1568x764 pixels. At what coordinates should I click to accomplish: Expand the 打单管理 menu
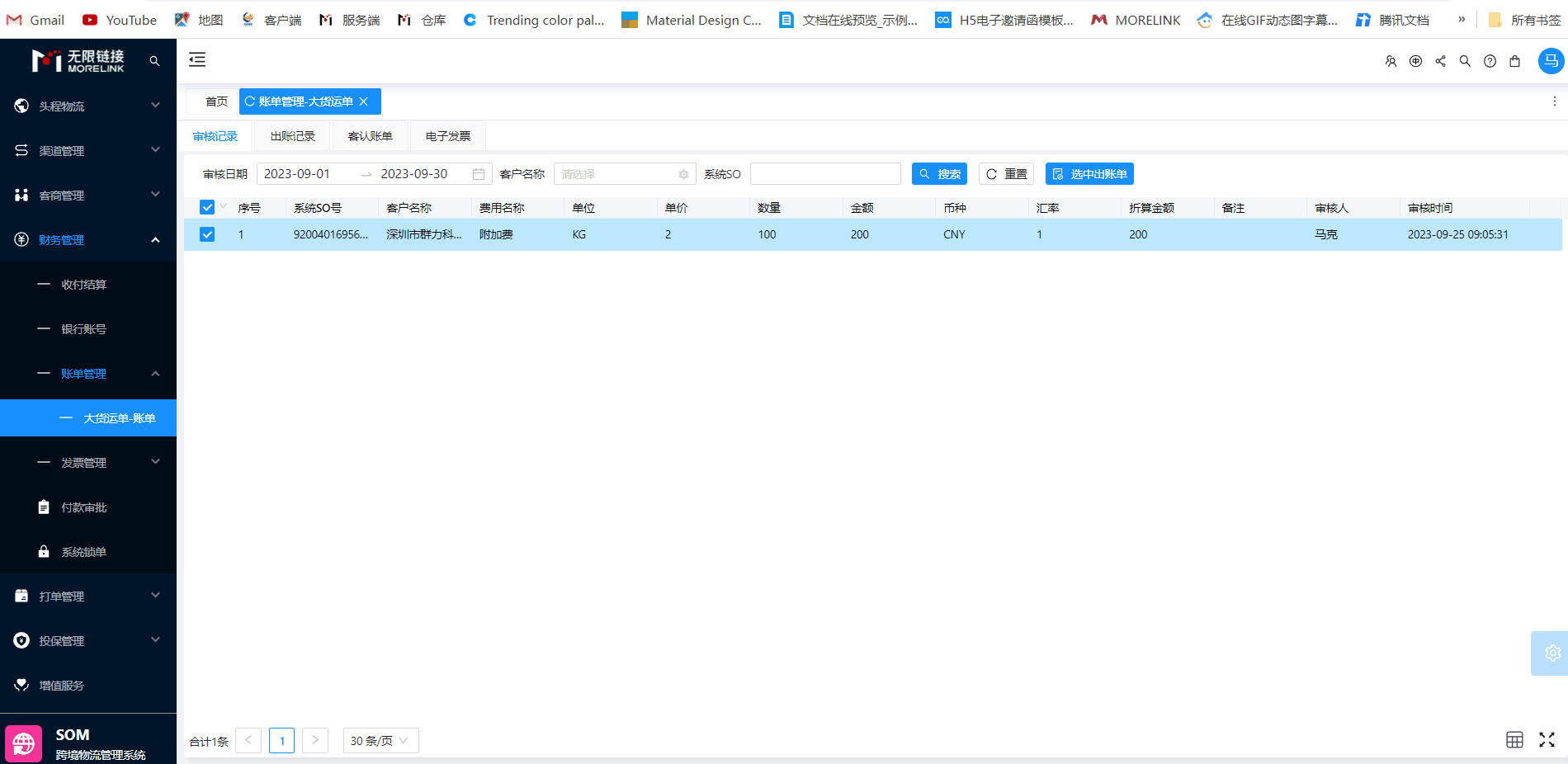[88, 597]
